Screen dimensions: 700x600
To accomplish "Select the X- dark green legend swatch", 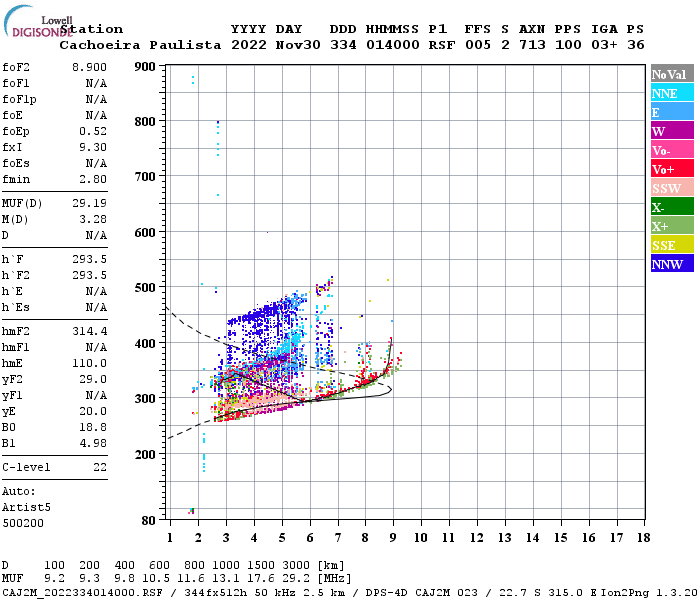I will [x=672, y=206].
